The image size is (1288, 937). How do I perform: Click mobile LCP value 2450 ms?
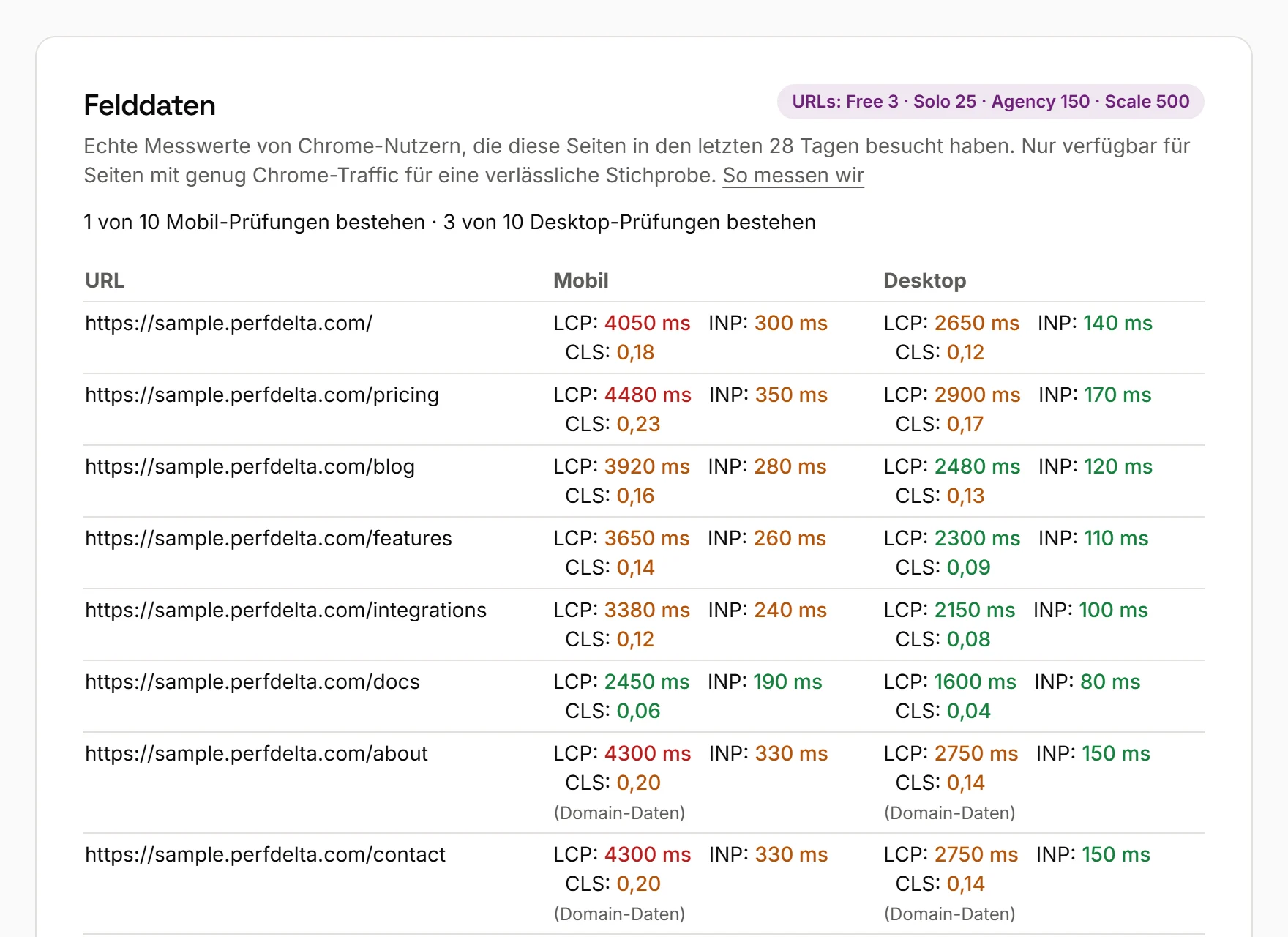[647, 682]
